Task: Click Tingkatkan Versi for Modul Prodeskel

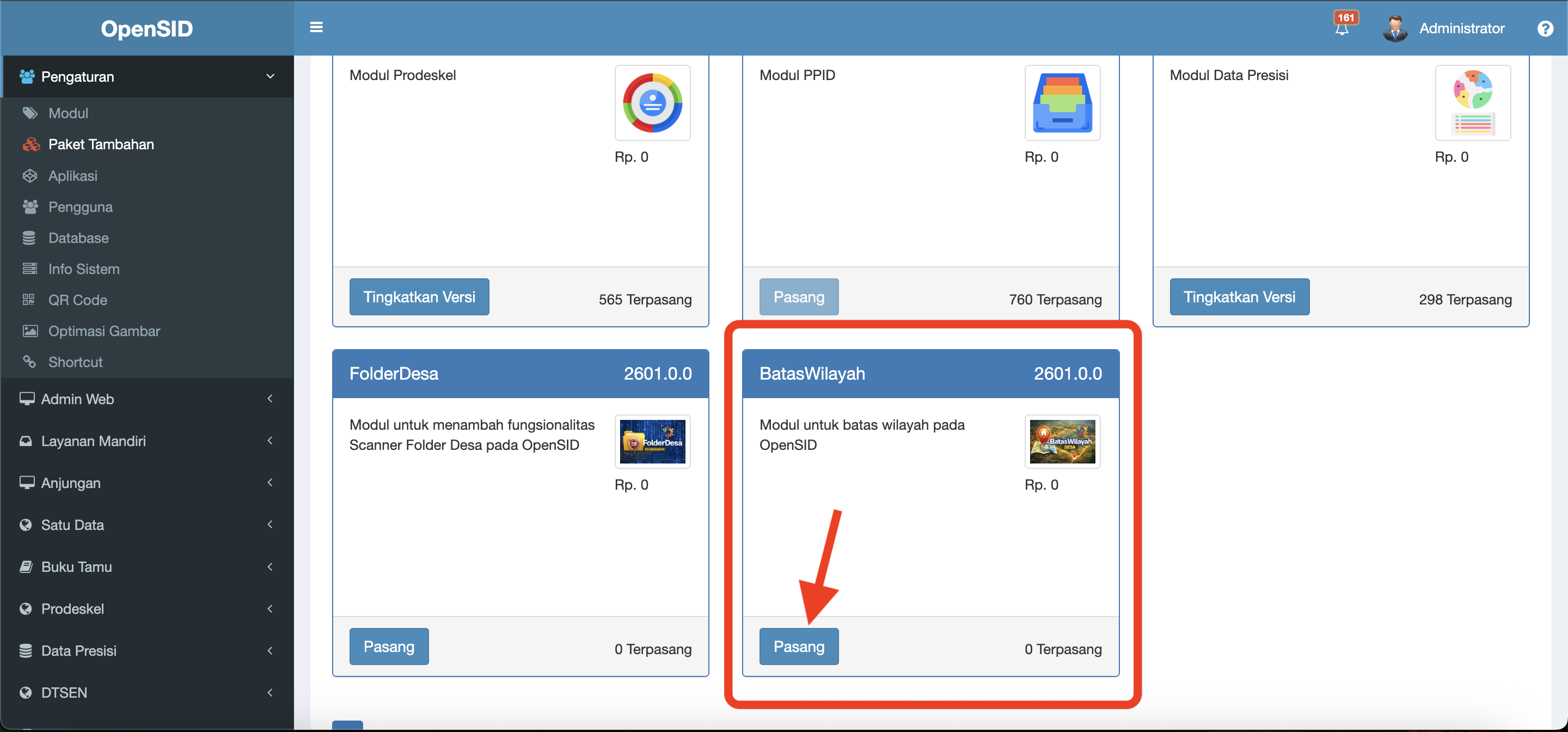Action: [419, 297]
